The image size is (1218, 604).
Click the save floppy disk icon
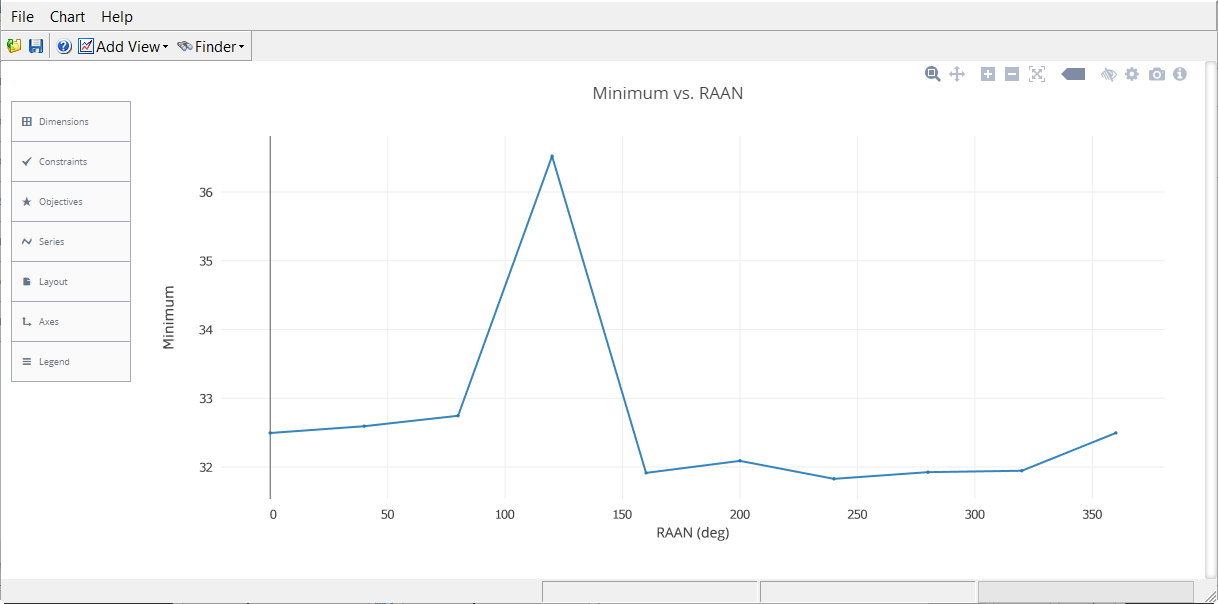point(36,46)
